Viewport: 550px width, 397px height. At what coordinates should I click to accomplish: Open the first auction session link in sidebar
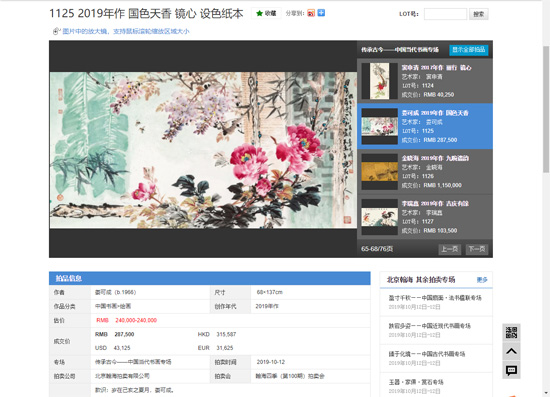(x=435, y=298)
